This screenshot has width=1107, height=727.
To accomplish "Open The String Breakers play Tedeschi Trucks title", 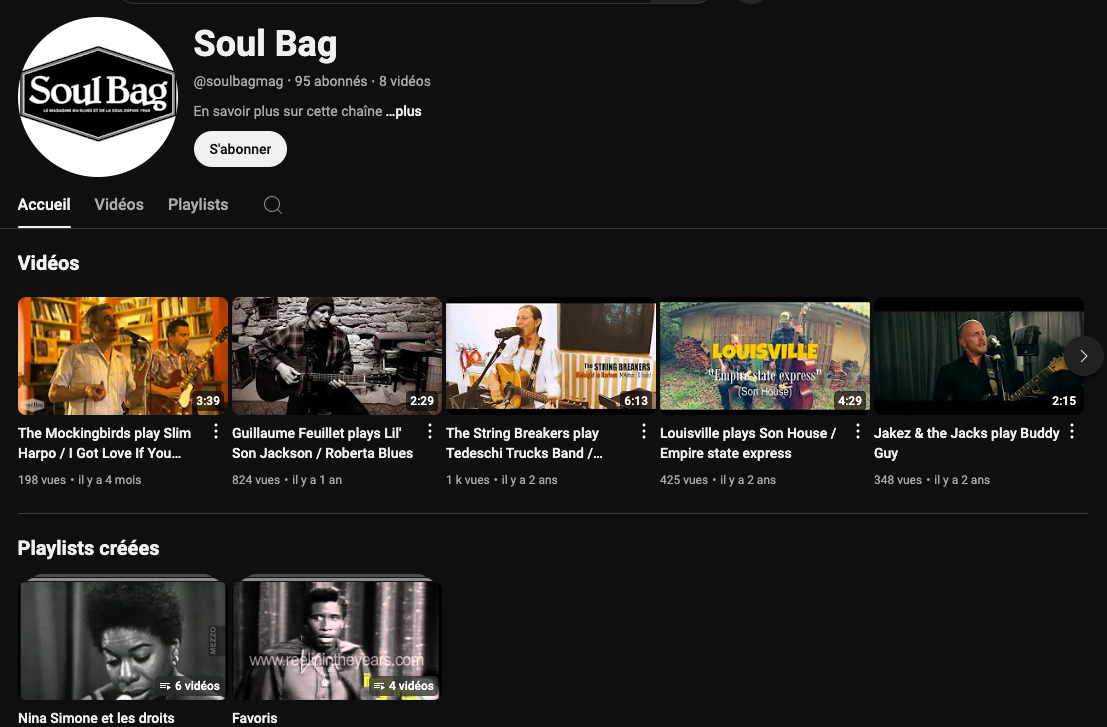I will pyautogui.click(x=525, y=443).
